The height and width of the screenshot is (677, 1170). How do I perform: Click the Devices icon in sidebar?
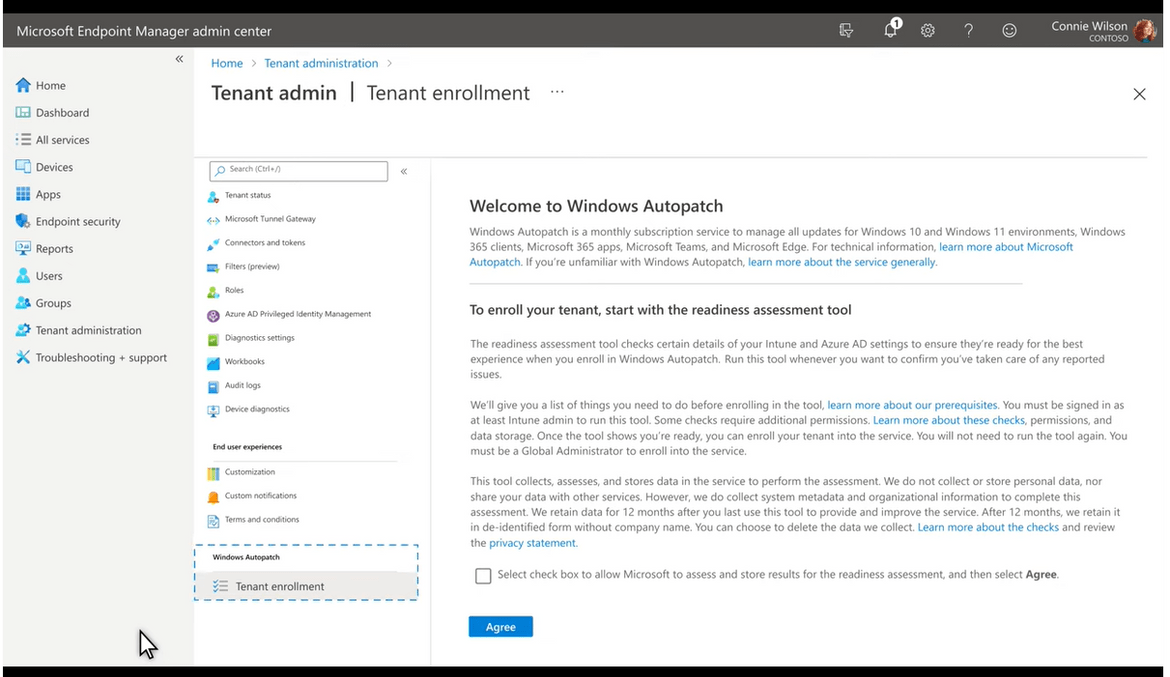tap(23, 166)
